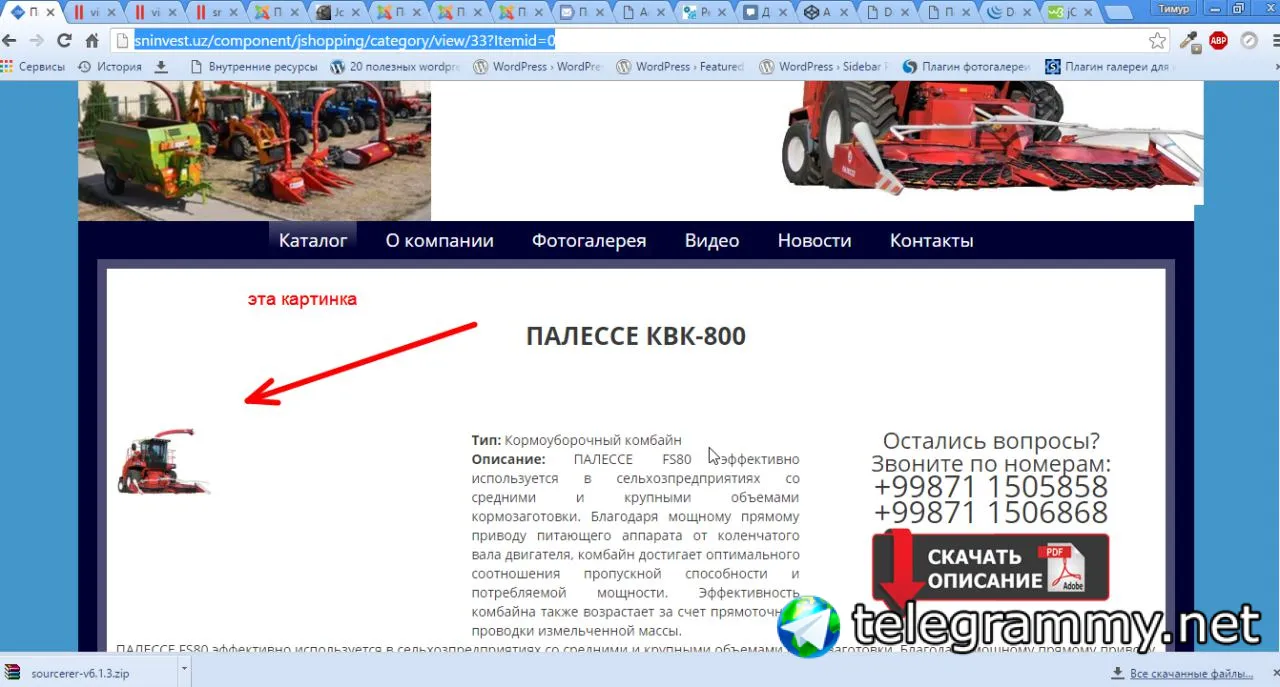The height and width of the screenshot is (687, 1280).
Task: Click the grey round extension icon beside ABP
Action: point(1248,41)
